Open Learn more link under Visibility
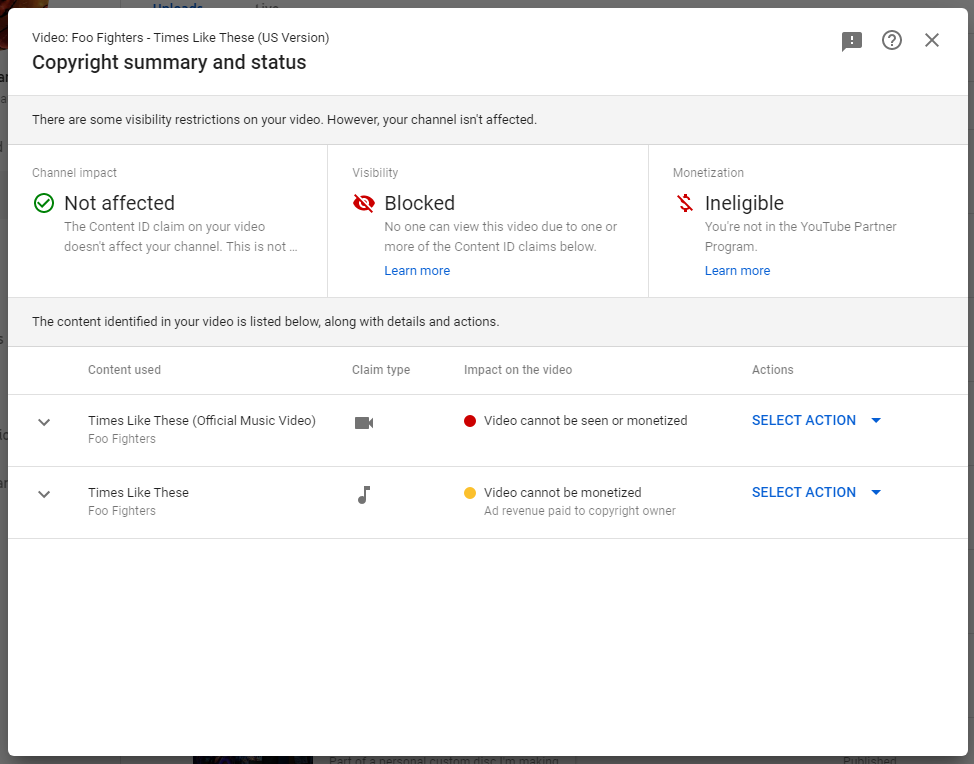This screenshot has width=974, height=764. (x=417, y=271)
